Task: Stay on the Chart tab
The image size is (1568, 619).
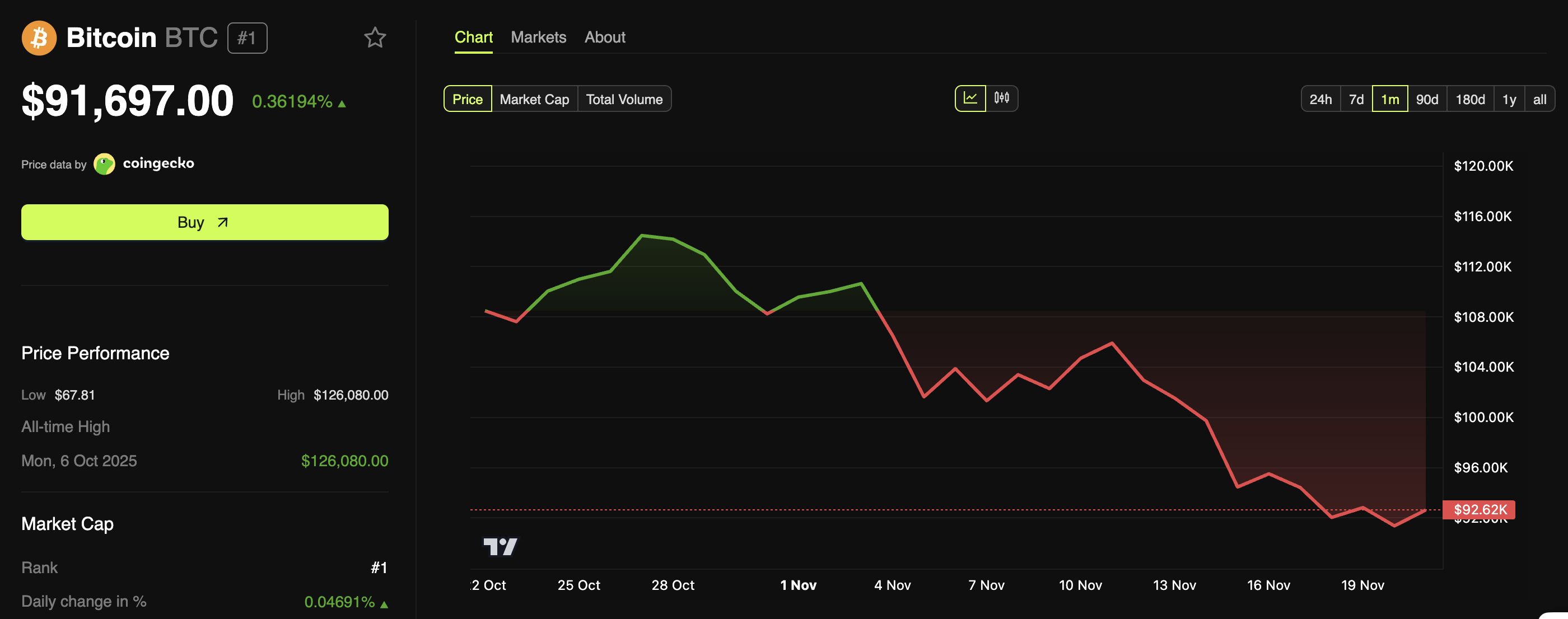Action: coord(474,37)
